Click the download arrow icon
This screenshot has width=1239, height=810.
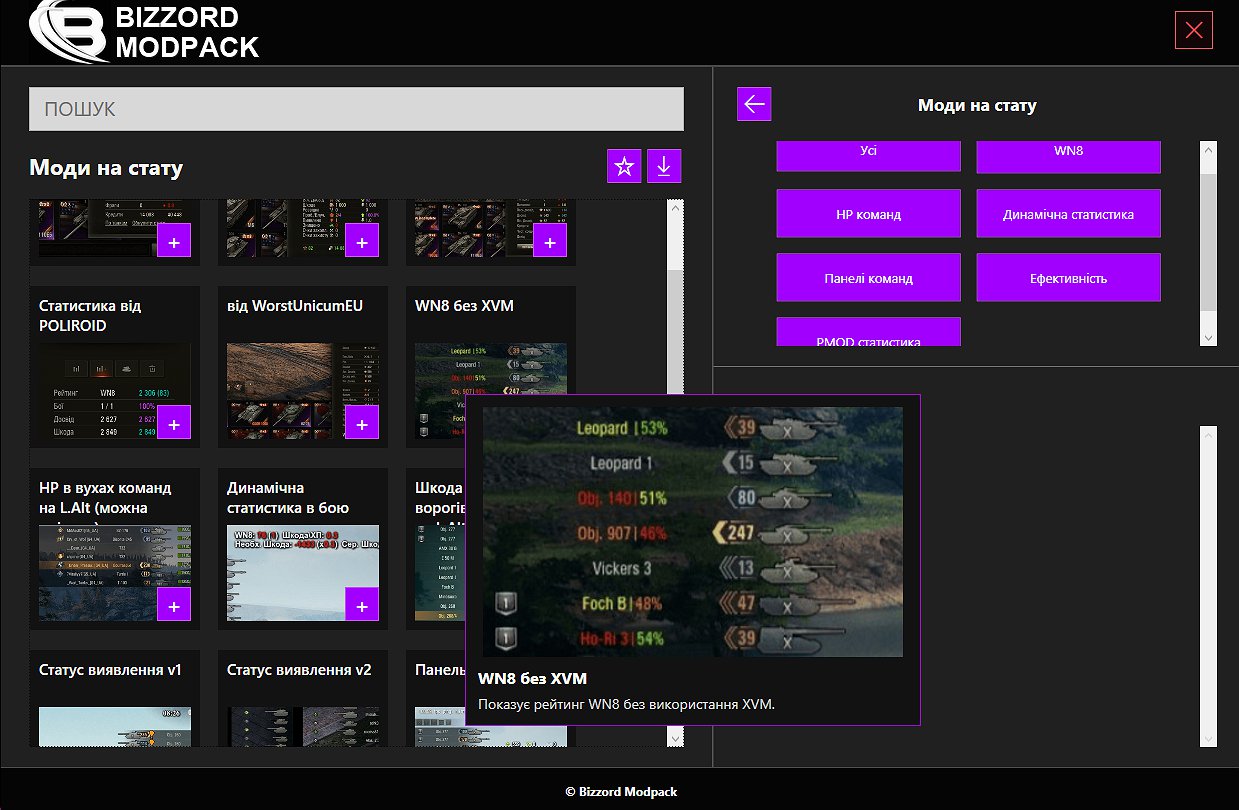pyautogui.click(x=664, y=167)
